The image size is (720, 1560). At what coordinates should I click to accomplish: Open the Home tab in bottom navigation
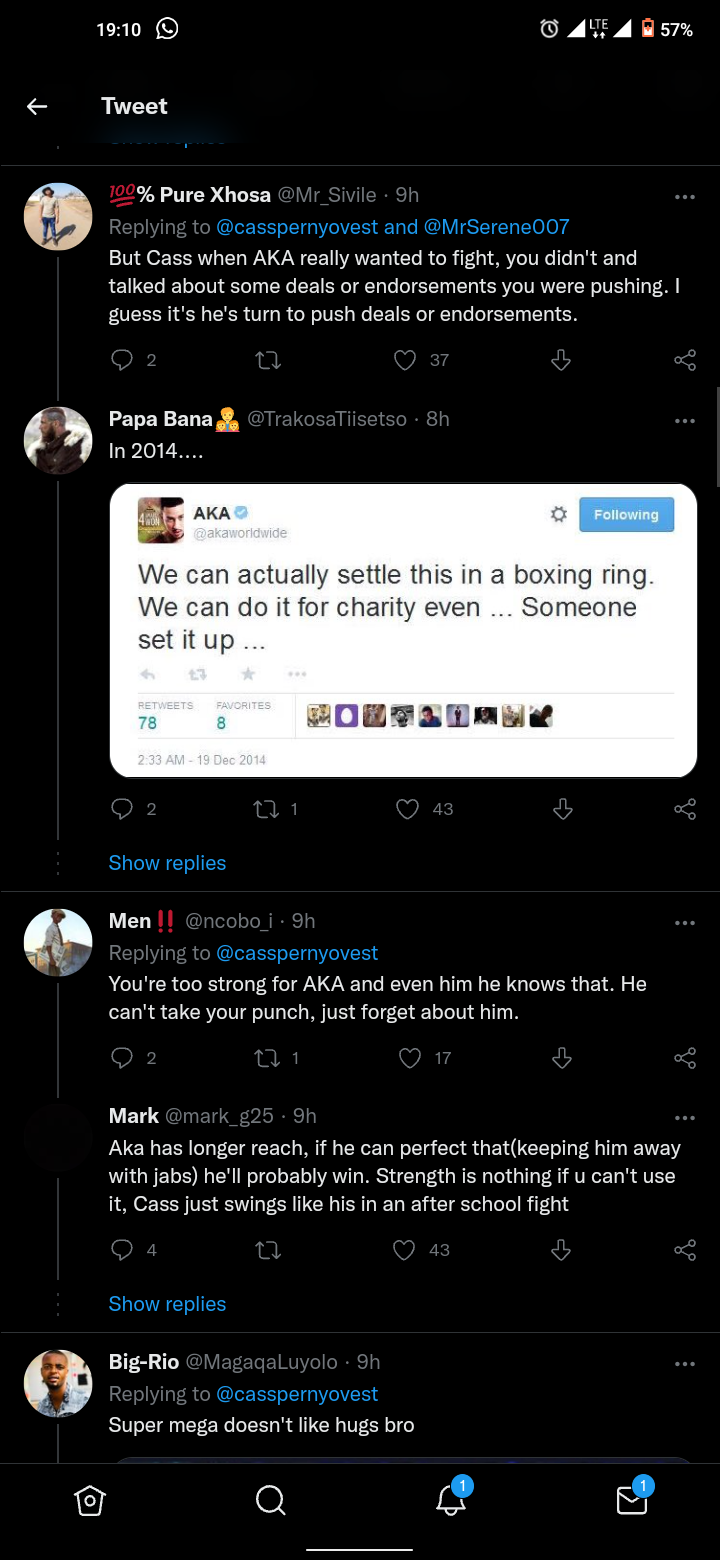(x=90, y=1500)
